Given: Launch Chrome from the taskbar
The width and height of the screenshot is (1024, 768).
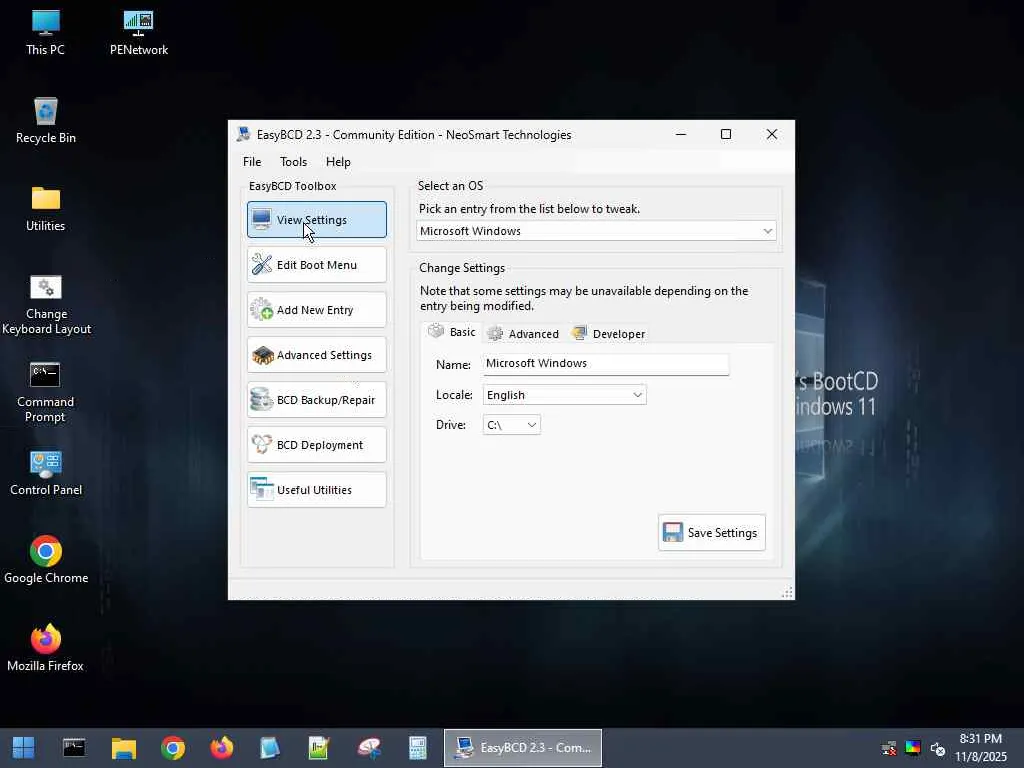Looking at the screenshot, I should tap(173, 748).
